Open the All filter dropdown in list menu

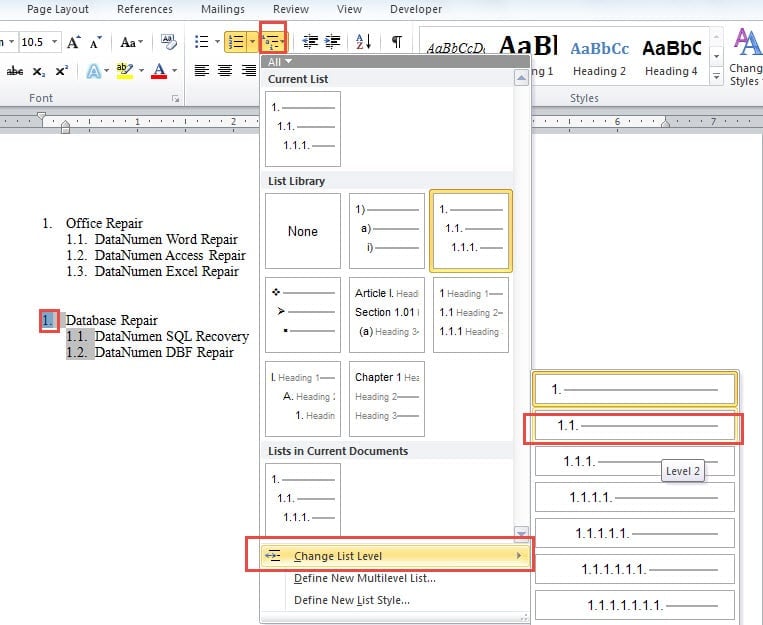(x=279, y=62)
